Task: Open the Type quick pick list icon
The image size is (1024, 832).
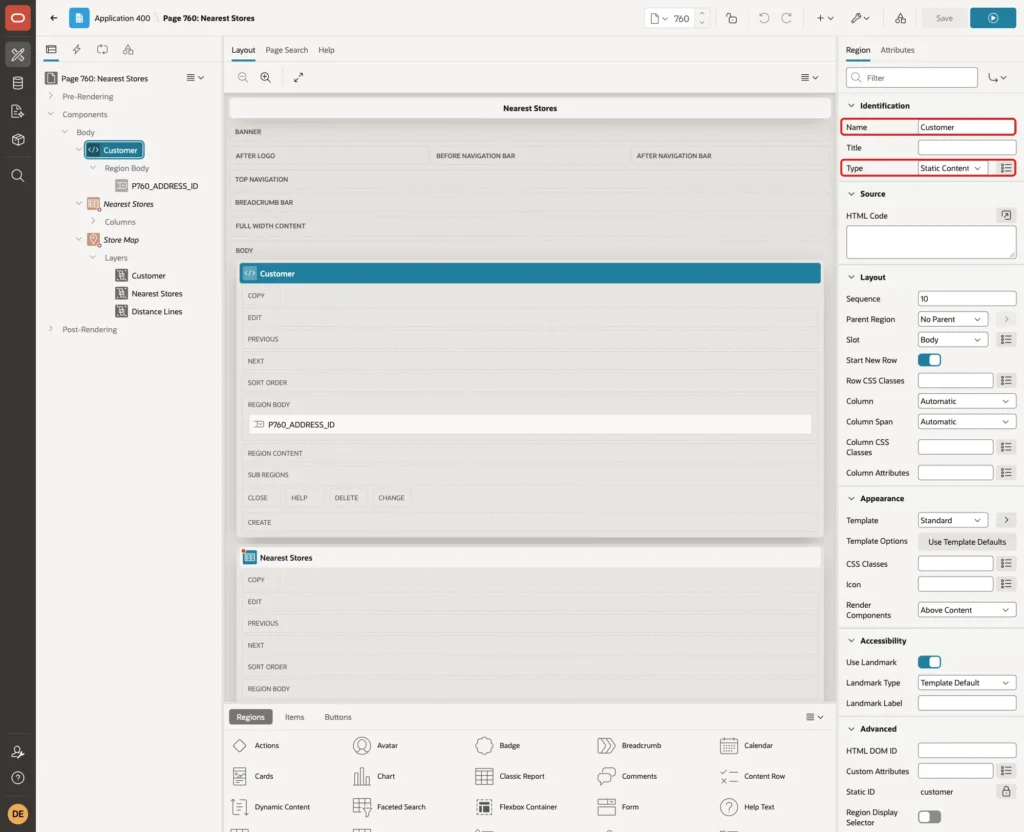Action: point(1006,168)
